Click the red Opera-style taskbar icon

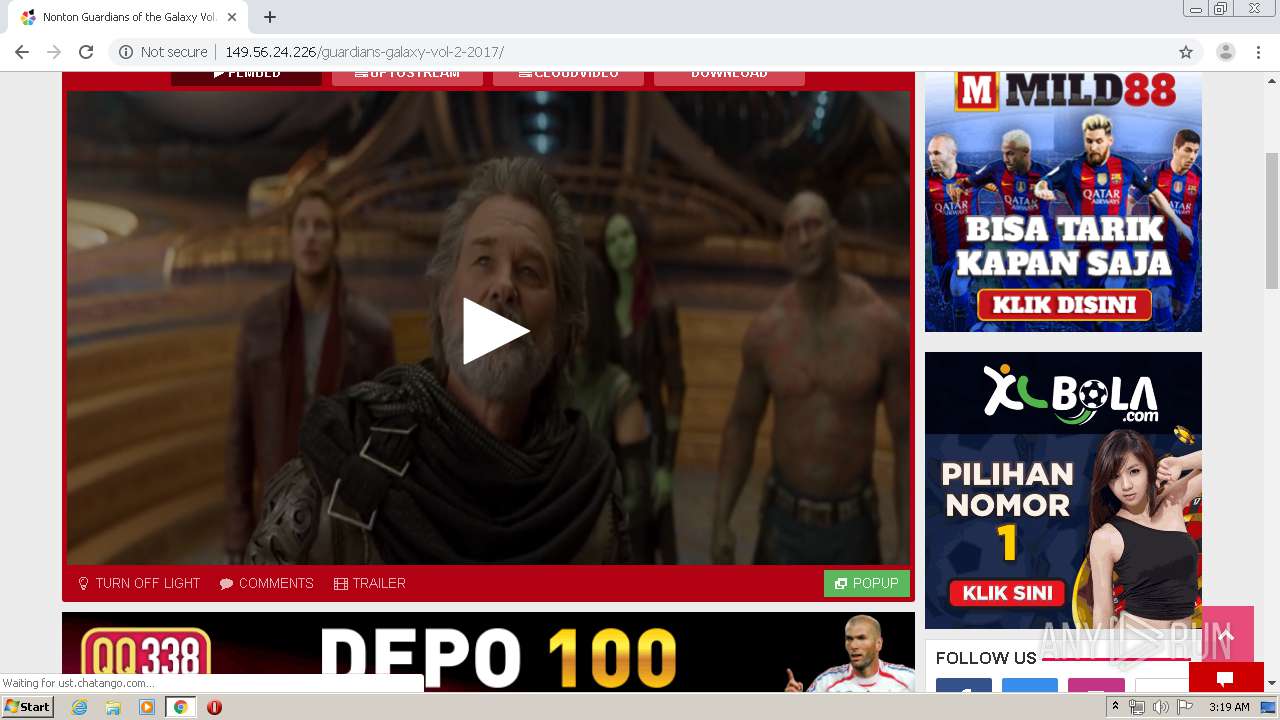(214, 707)
